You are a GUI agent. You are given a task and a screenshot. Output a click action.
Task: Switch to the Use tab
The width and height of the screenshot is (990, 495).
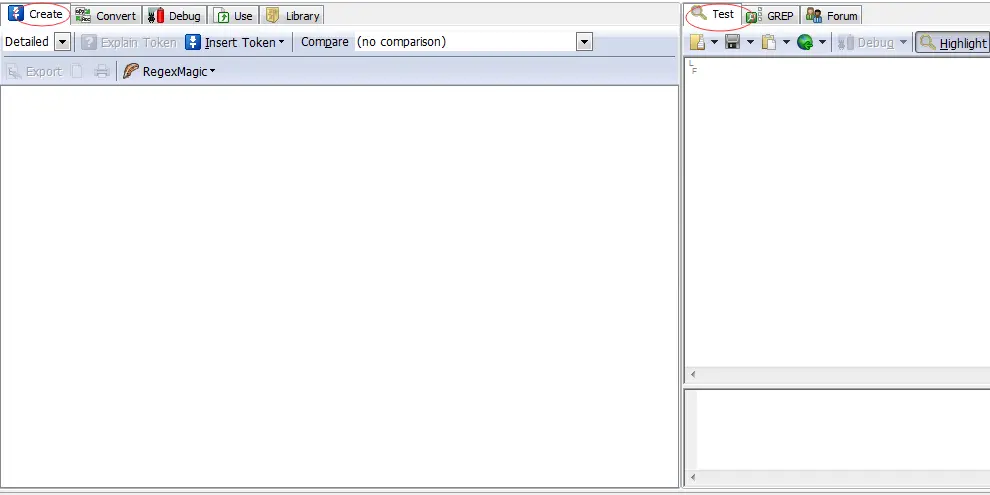click(234, 16)
